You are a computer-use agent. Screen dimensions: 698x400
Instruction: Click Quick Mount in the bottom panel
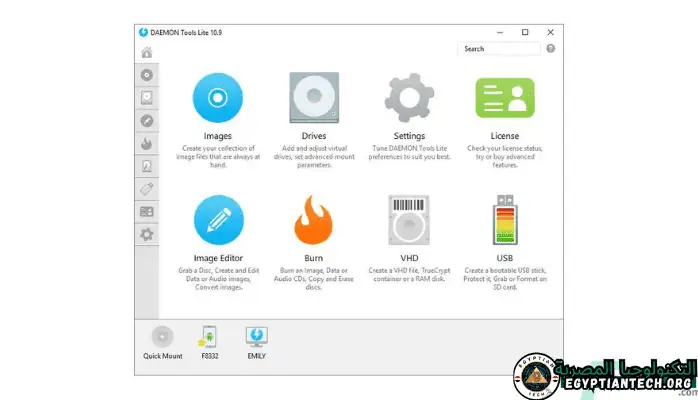click(162, 341)
